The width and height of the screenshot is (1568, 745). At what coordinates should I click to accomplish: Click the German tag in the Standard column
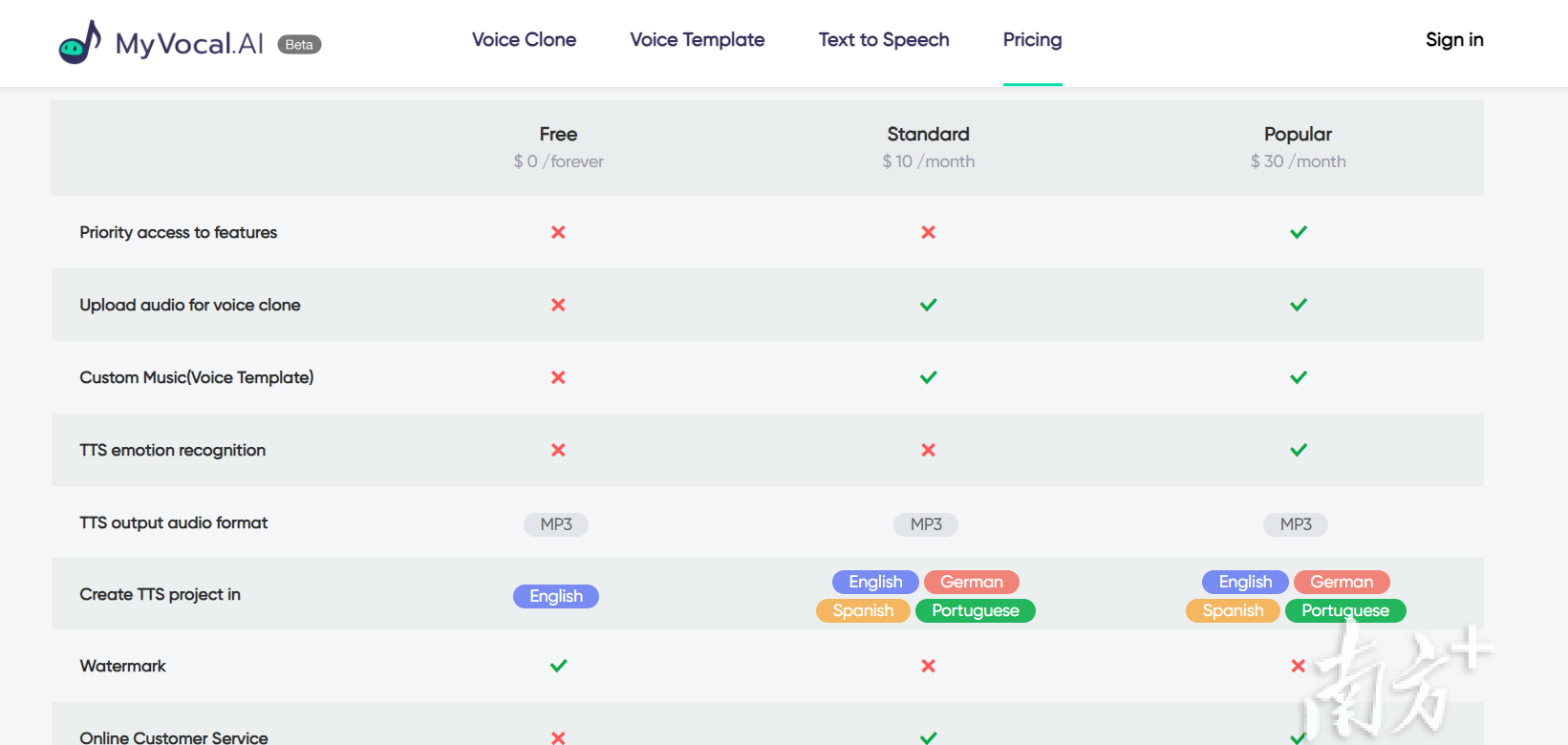(971, 582)
